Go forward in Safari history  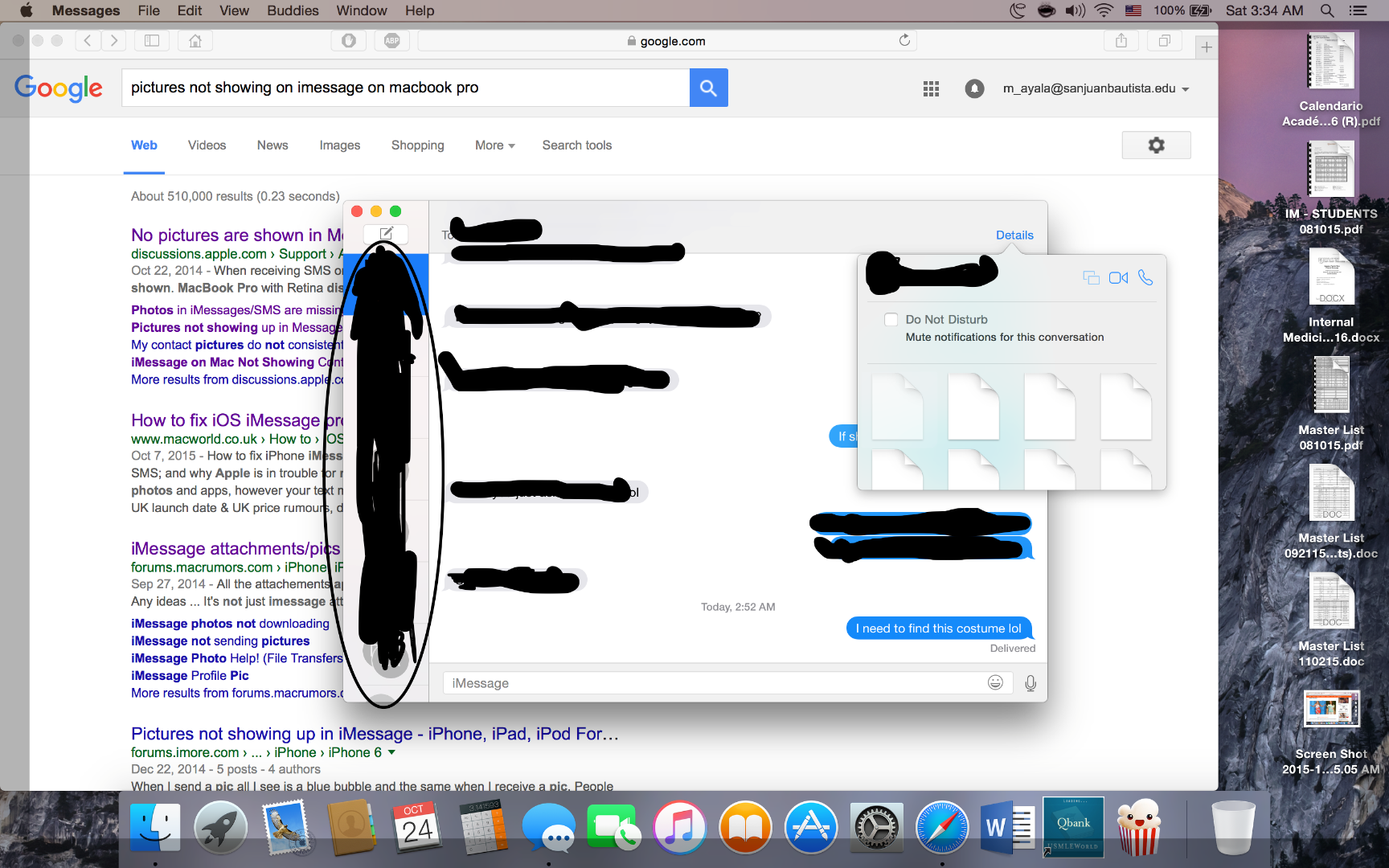[114, 40]
